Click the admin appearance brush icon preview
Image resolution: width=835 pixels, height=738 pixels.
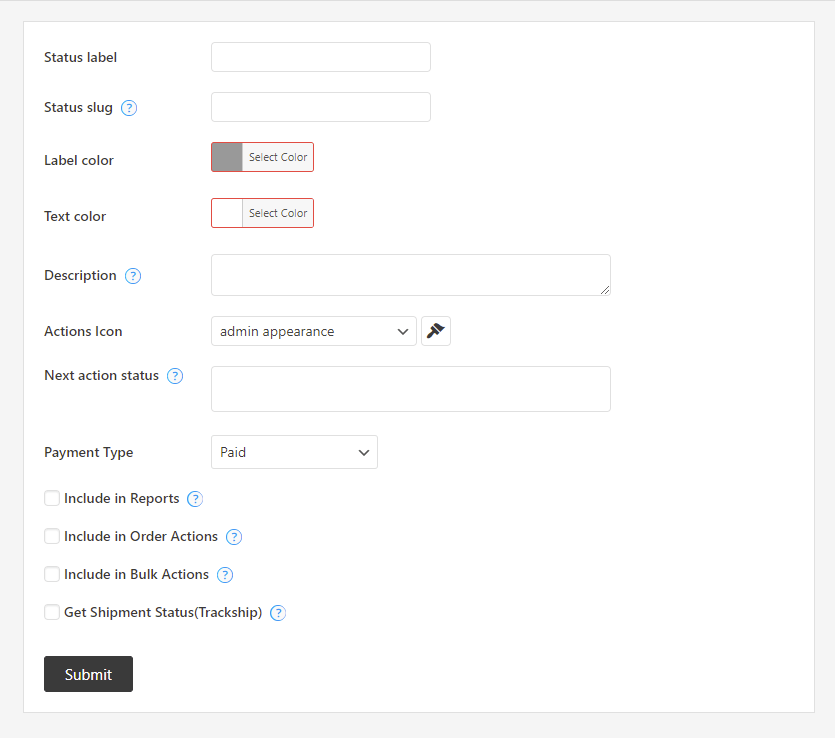pos(435,331)
